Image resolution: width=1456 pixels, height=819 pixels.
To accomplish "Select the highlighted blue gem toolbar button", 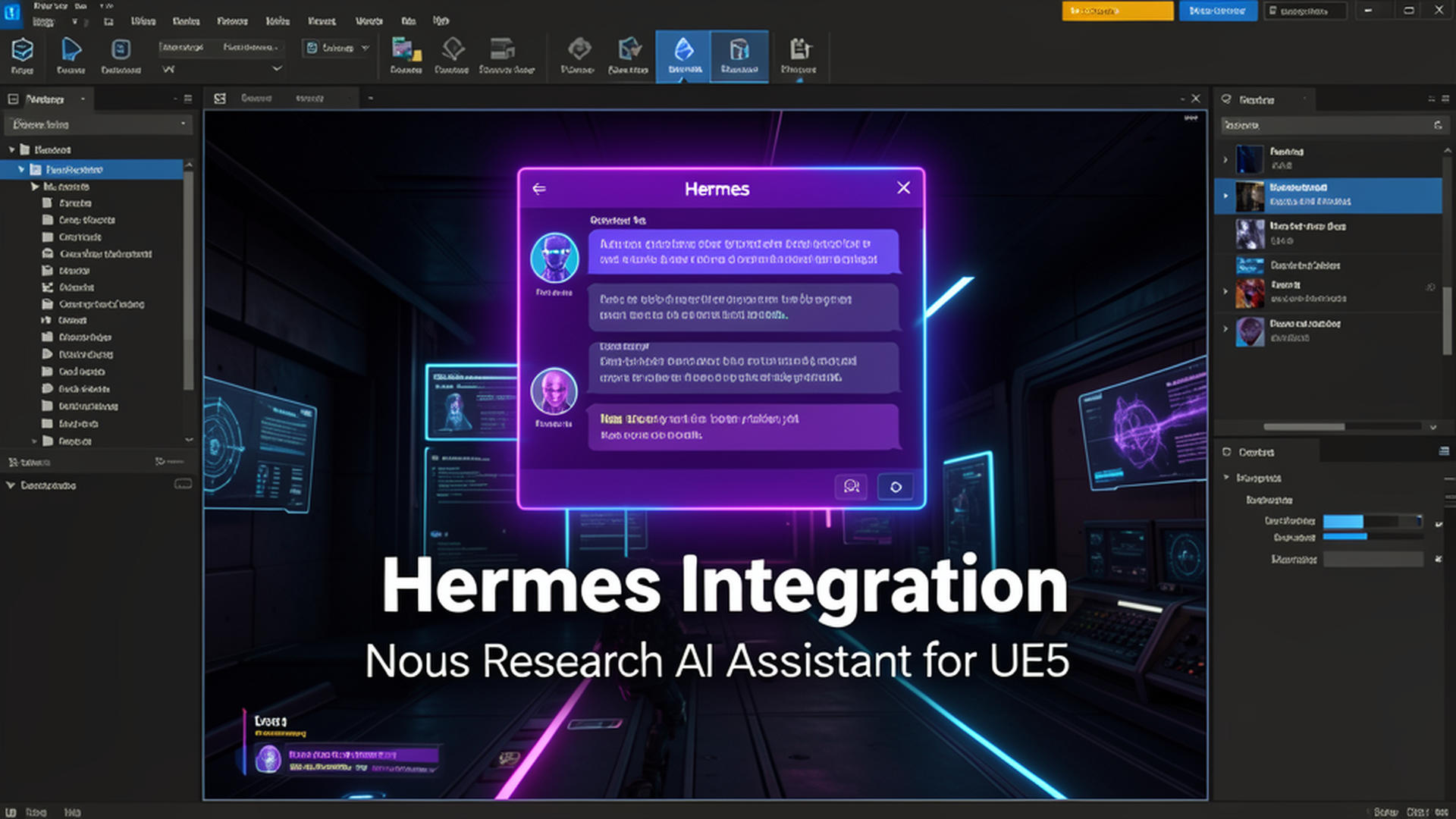I will pyautogui.click(x=684, y=56).
